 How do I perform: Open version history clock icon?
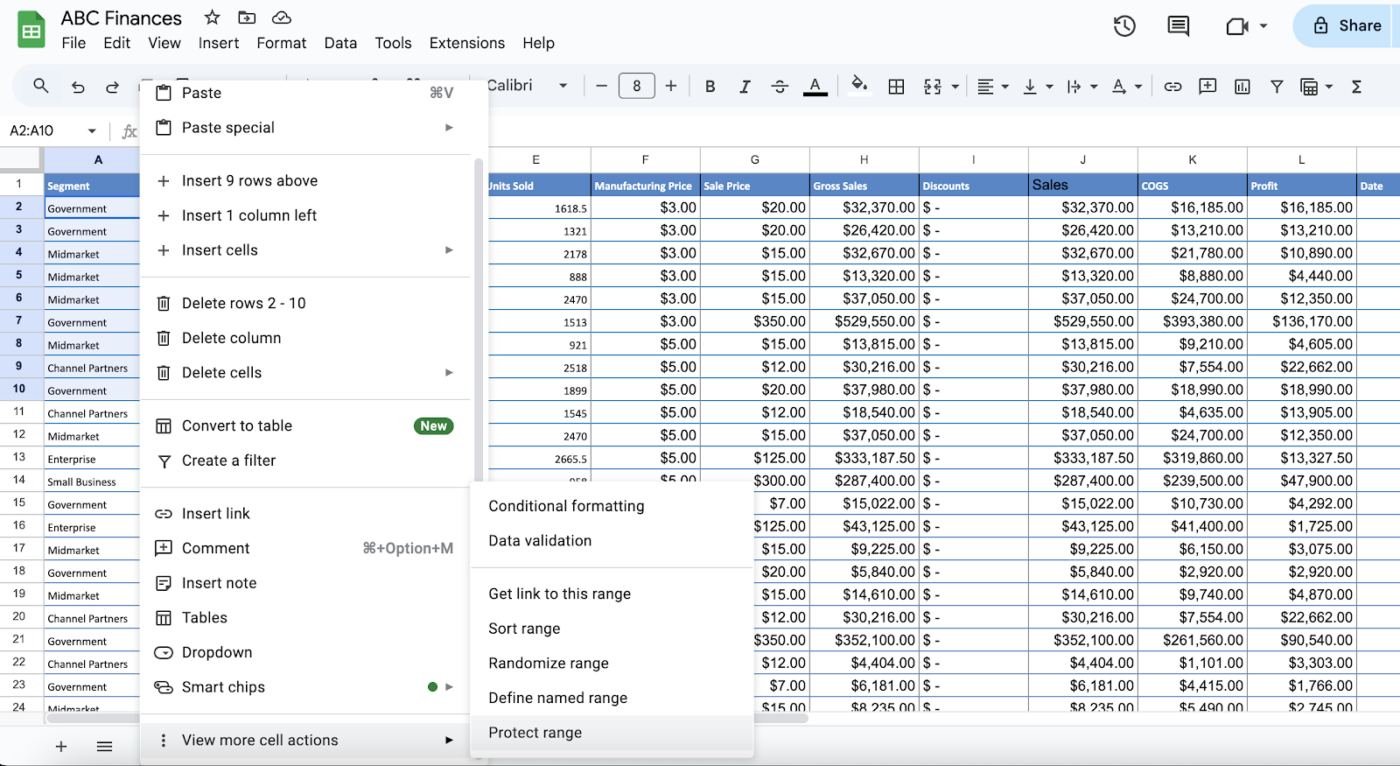tap(1124, 26)
